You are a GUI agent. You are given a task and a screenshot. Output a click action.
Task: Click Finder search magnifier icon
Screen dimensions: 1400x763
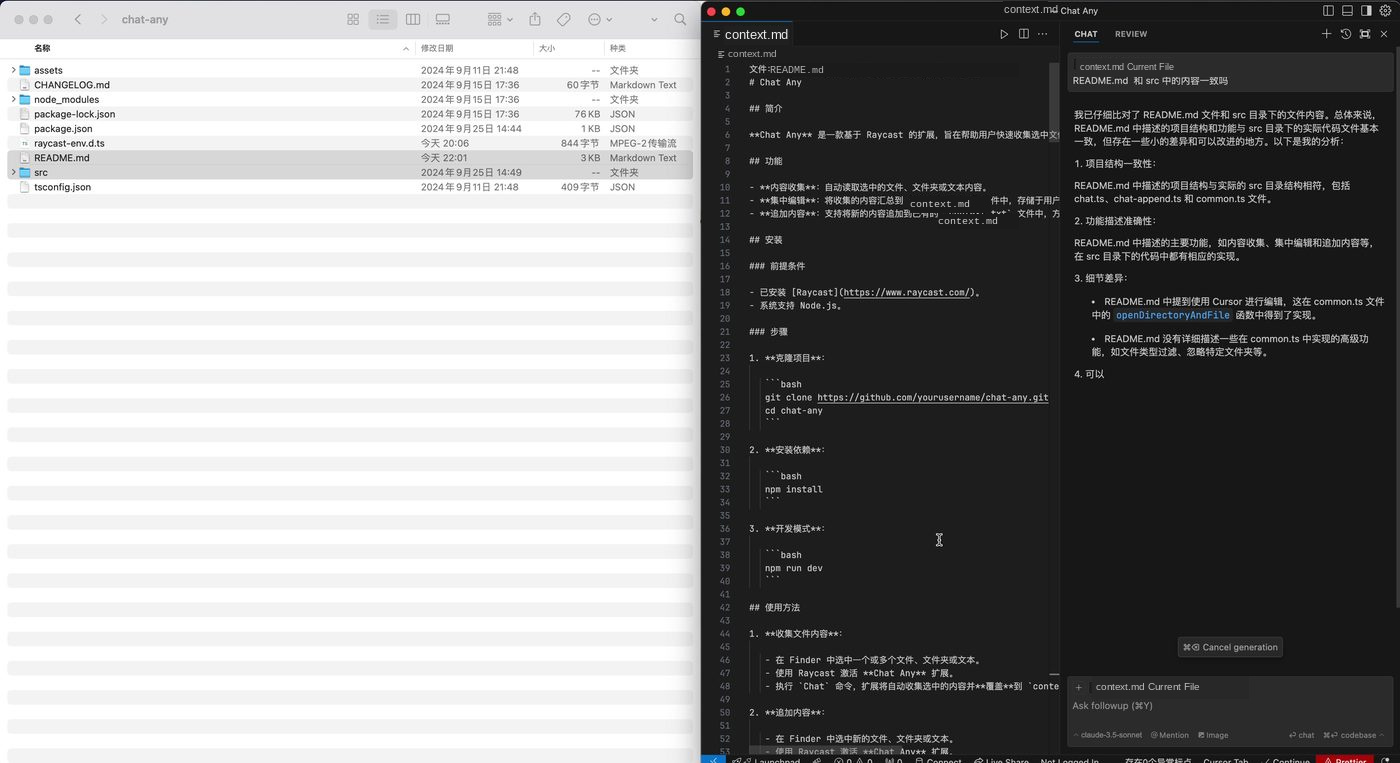(x=680, y=19)
